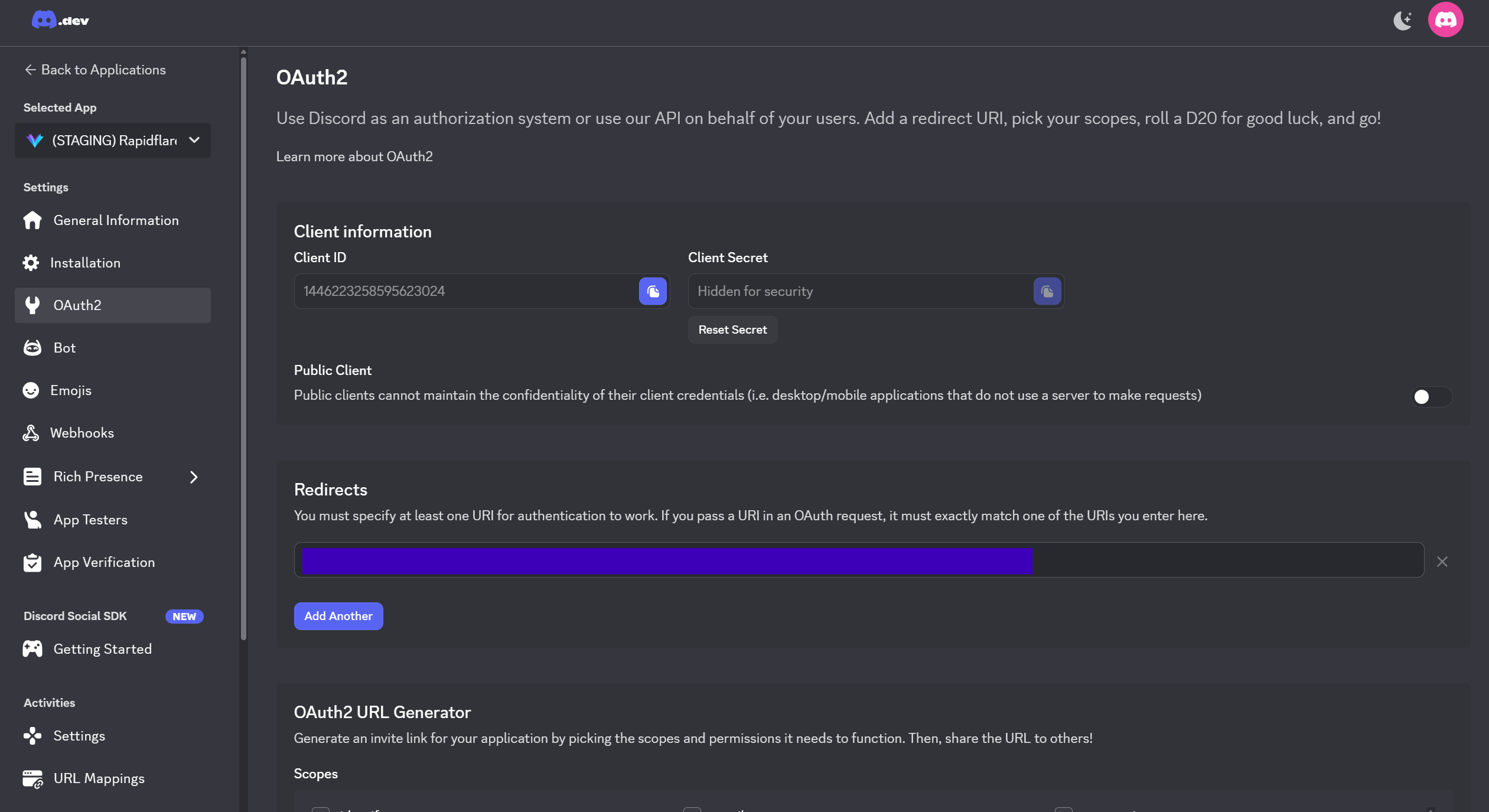Open General Information settings
This screenshot has height=812, width=1489.
(116, 220)
